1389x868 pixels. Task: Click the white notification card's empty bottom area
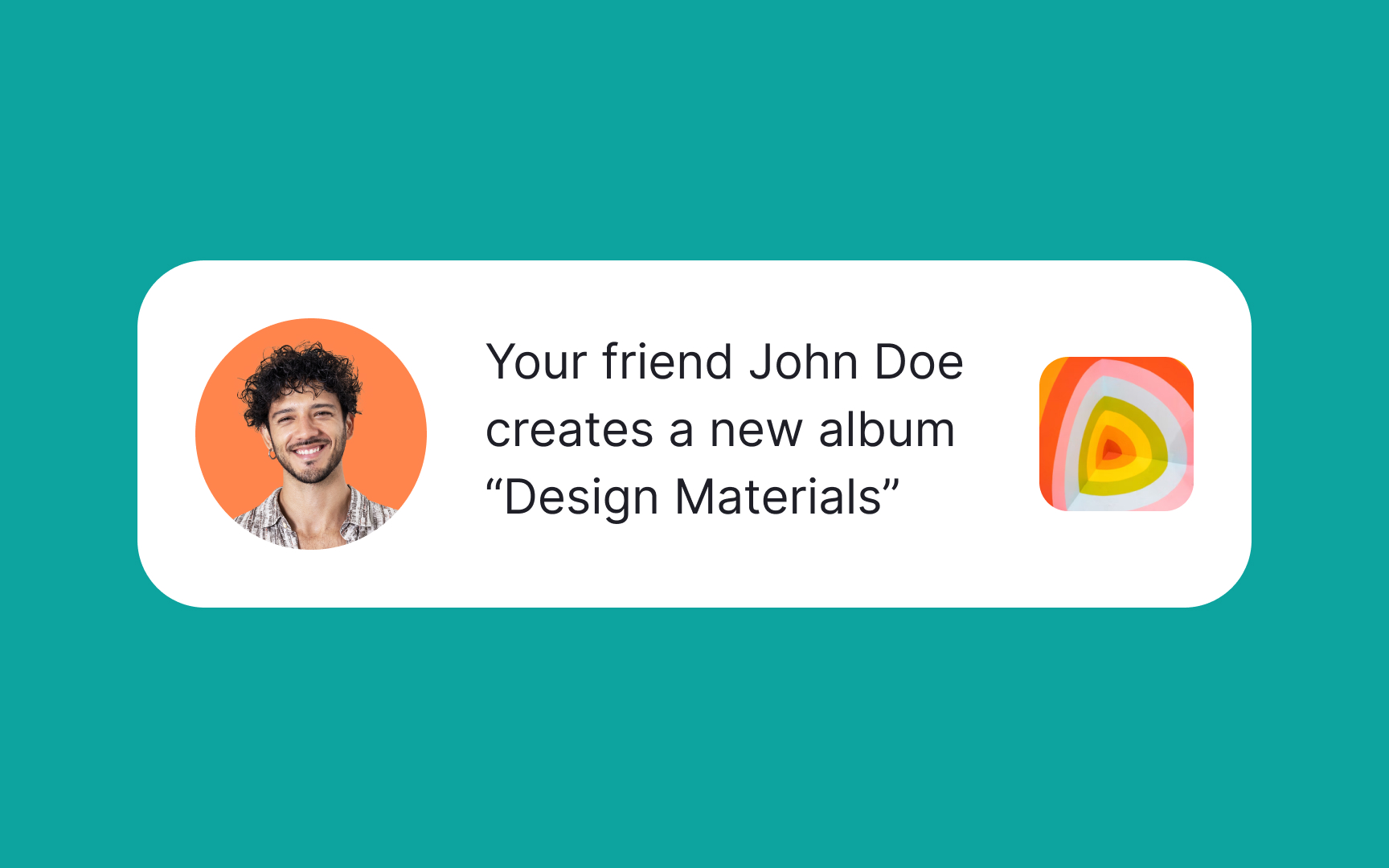[x=694, y=575]
